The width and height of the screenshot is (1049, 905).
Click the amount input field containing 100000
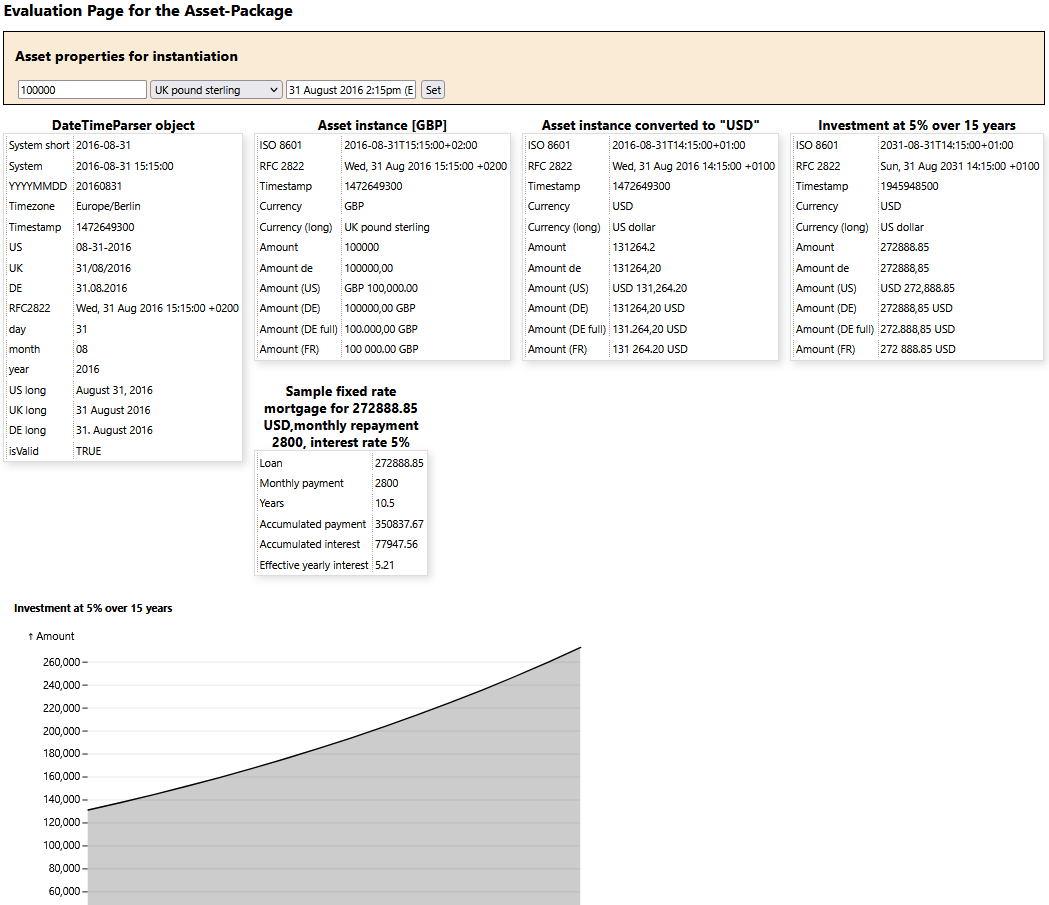point(82,90)
